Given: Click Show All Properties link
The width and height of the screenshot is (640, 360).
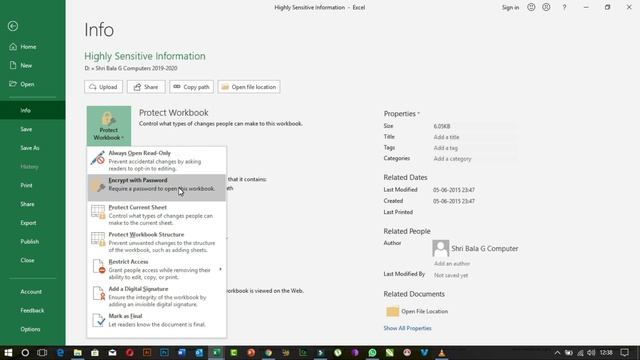Looking at the screenshot, I should tap(407, 328).
